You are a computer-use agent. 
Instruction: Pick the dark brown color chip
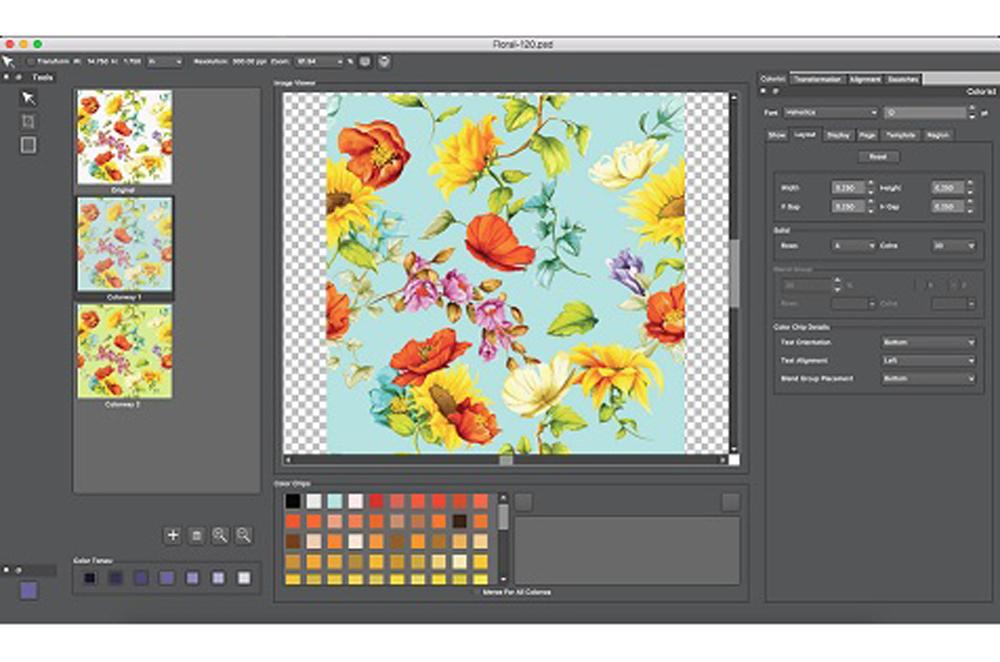460,522
